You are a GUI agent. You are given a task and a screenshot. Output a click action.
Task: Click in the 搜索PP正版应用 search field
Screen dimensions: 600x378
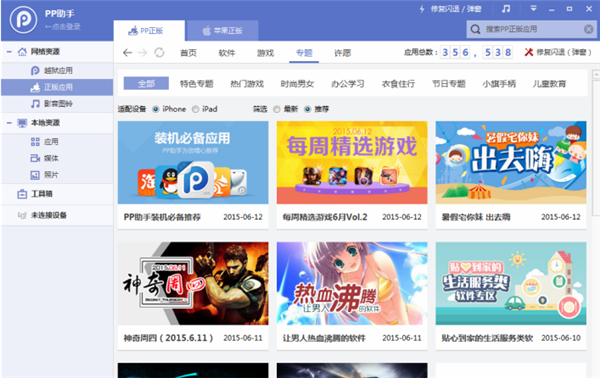pos(533,29)
